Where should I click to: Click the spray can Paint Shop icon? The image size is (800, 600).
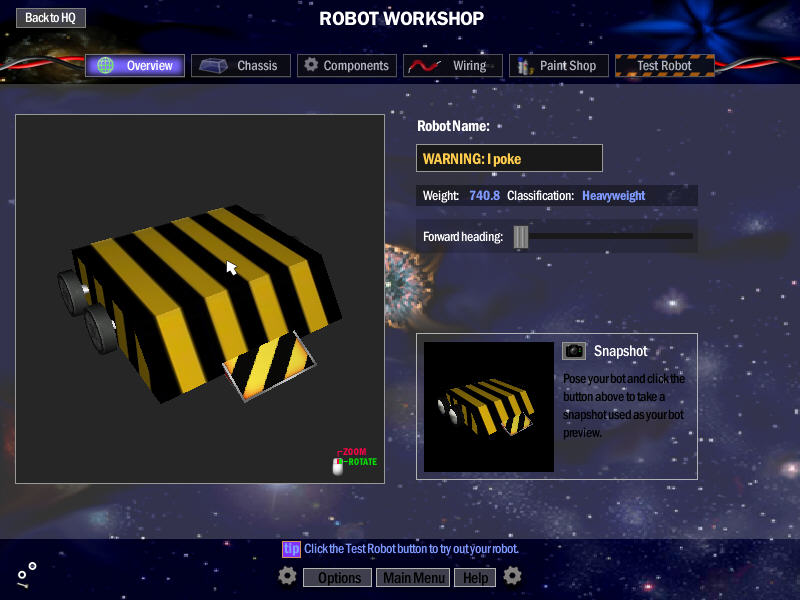[524, 66]
